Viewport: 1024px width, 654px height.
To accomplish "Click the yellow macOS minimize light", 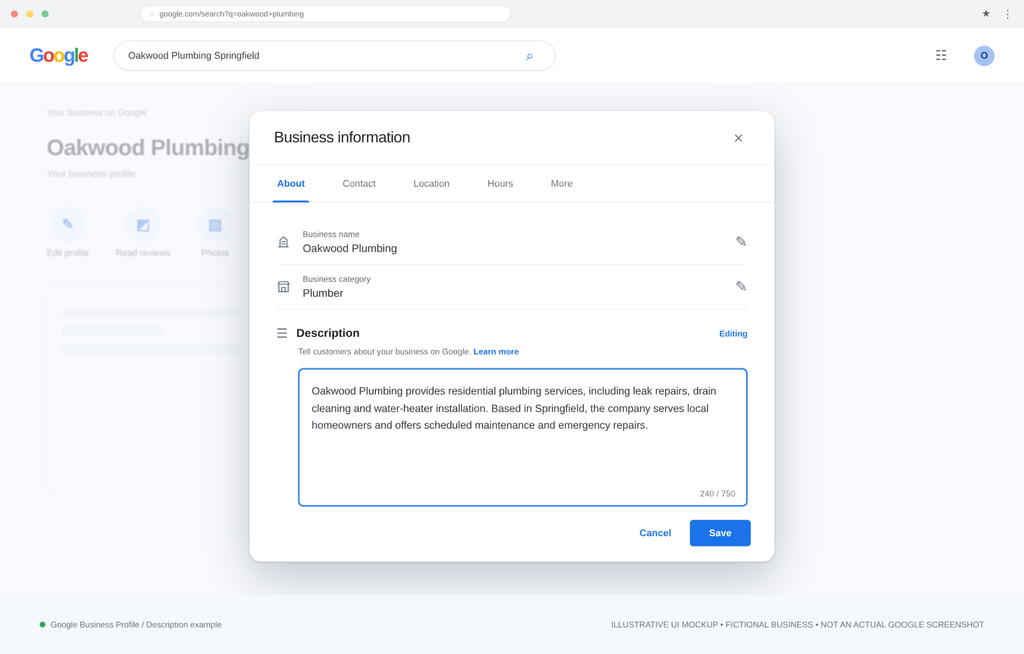I will pos(29,14).
